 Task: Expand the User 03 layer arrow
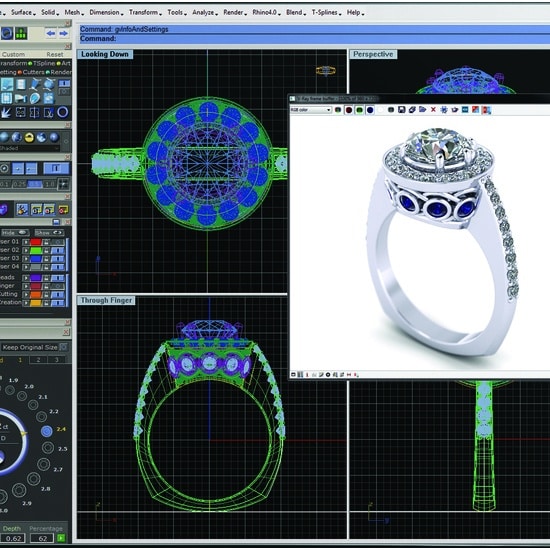[26, 259]
